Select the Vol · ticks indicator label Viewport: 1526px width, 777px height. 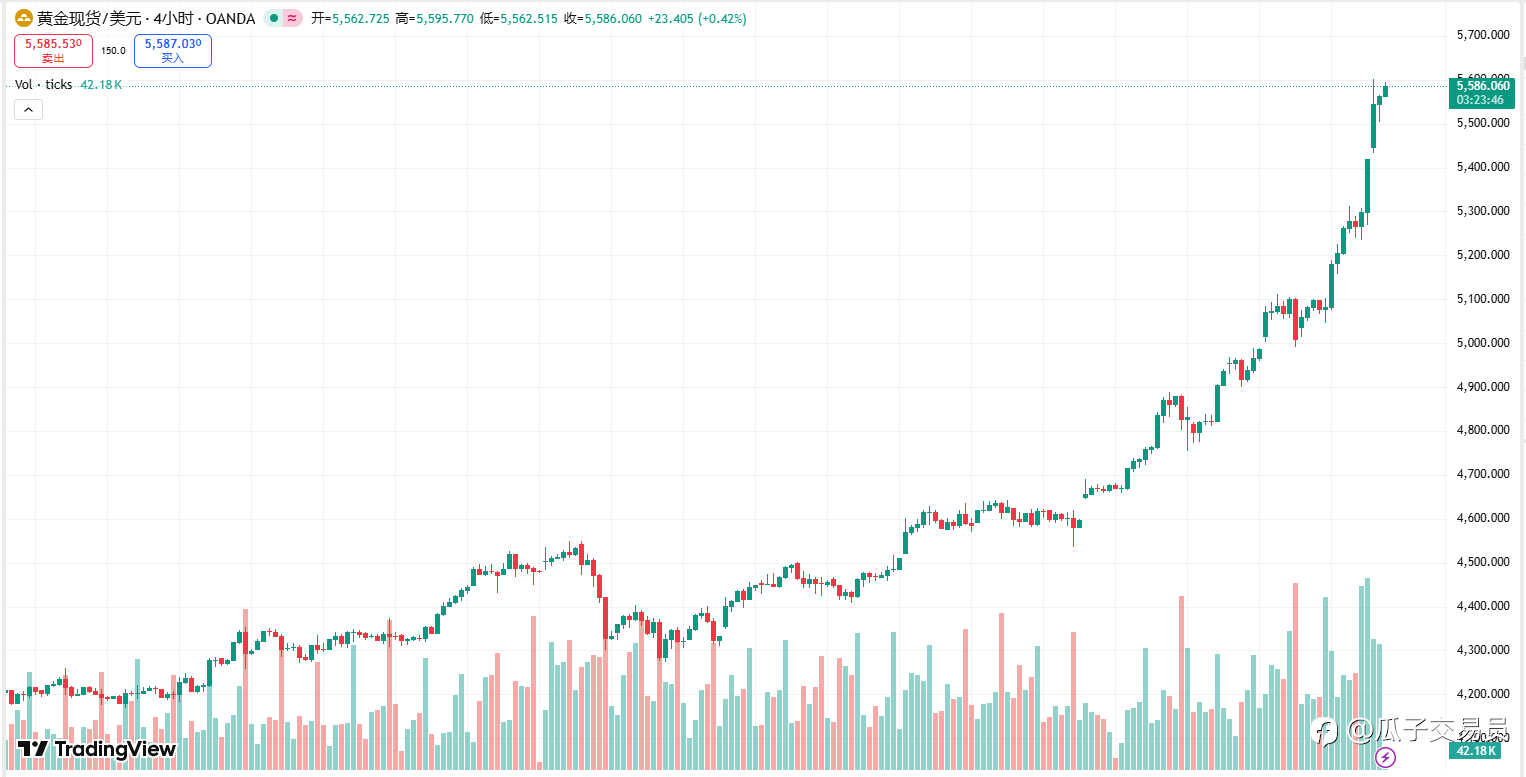[44, 85]
